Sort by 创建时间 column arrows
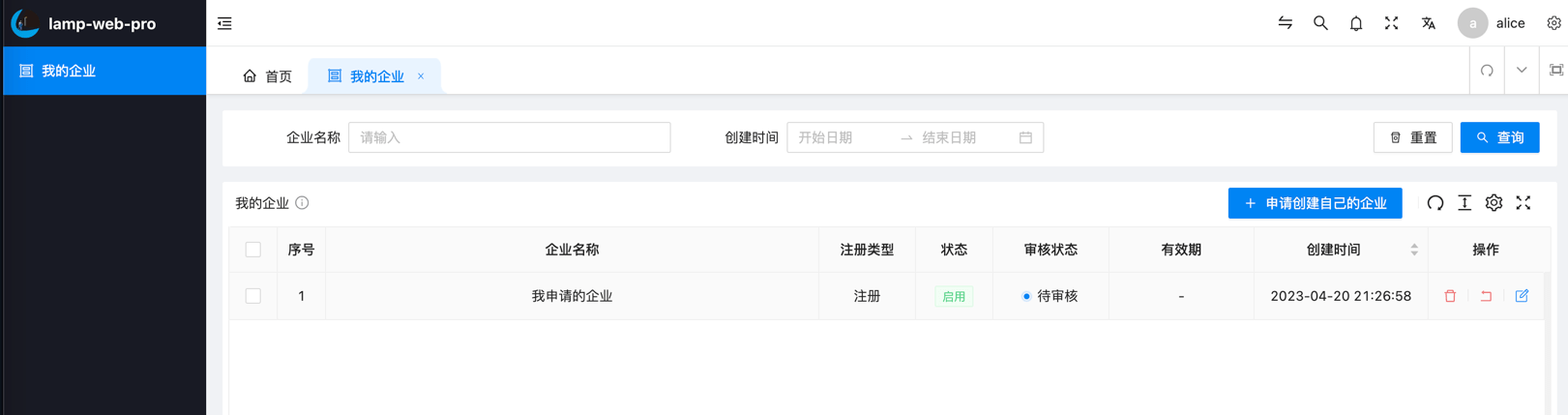The height and width of the screenshot is (415, 1568). coord(1414,250)
